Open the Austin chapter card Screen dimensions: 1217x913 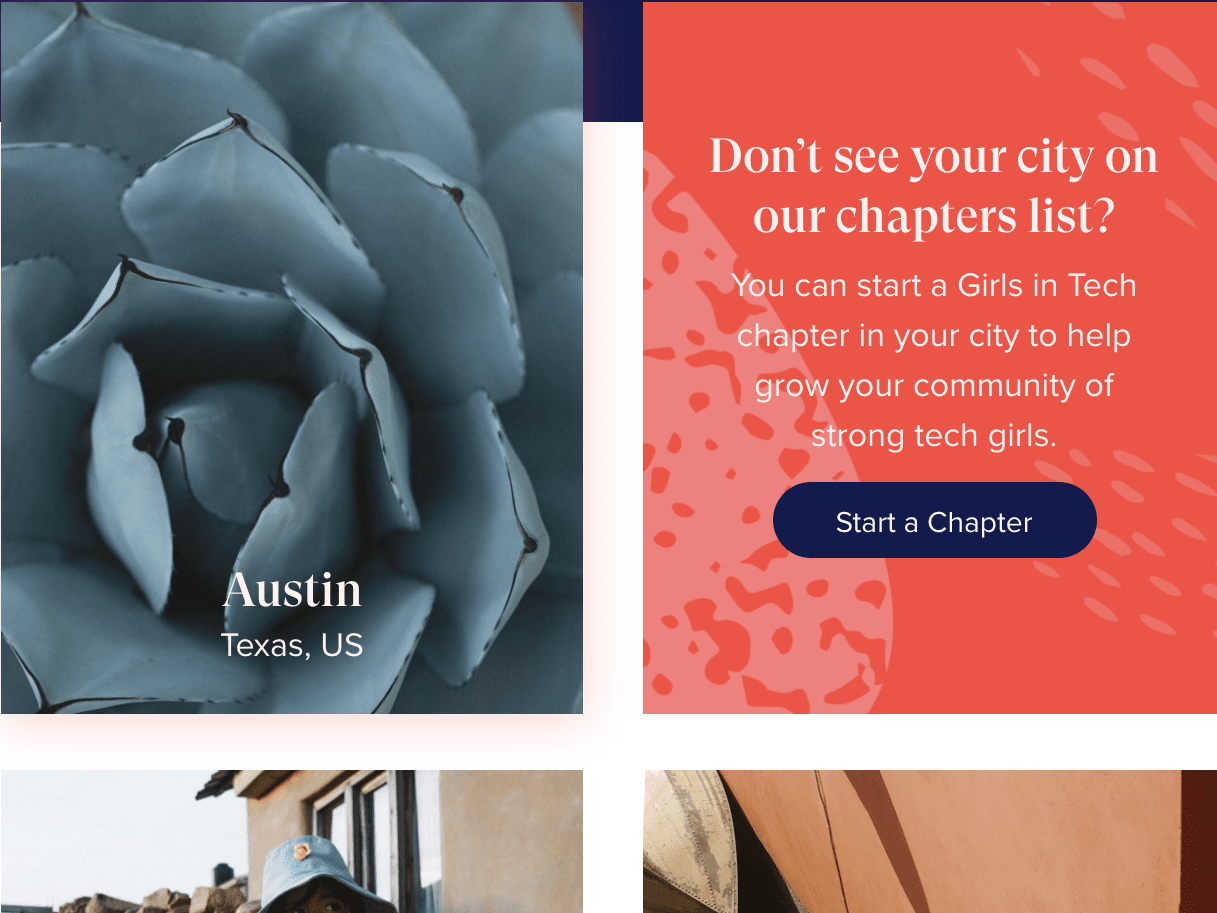pos(292,357)
